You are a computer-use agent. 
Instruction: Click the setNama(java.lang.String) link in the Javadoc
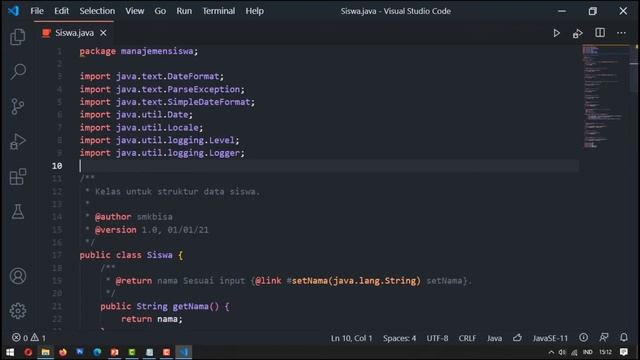coord(356,280)
